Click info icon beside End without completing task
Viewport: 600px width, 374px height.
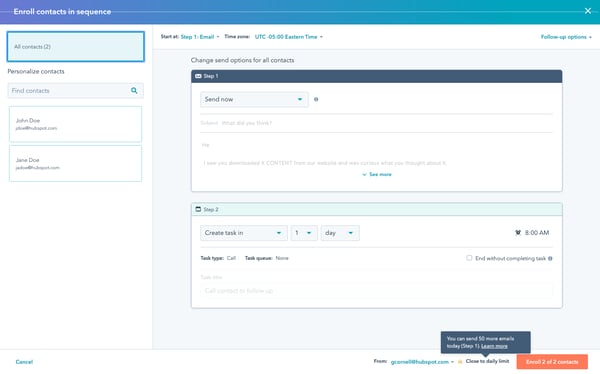(550, 258)
